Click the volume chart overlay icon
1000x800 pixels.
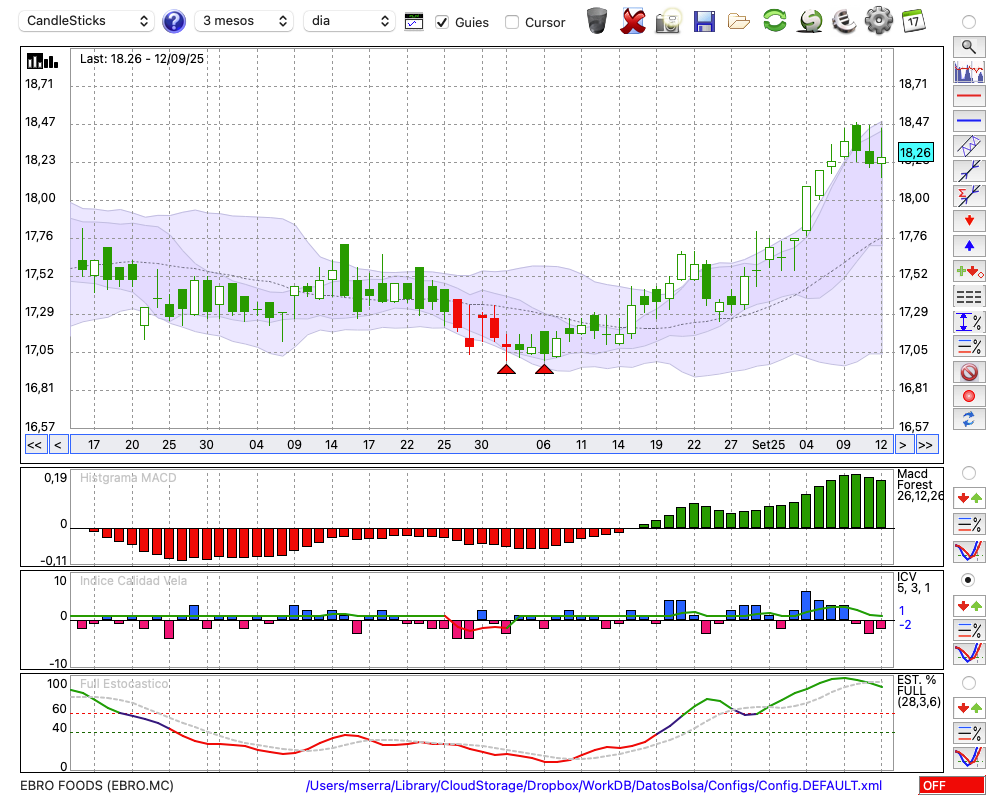click(x=969, y=71)
